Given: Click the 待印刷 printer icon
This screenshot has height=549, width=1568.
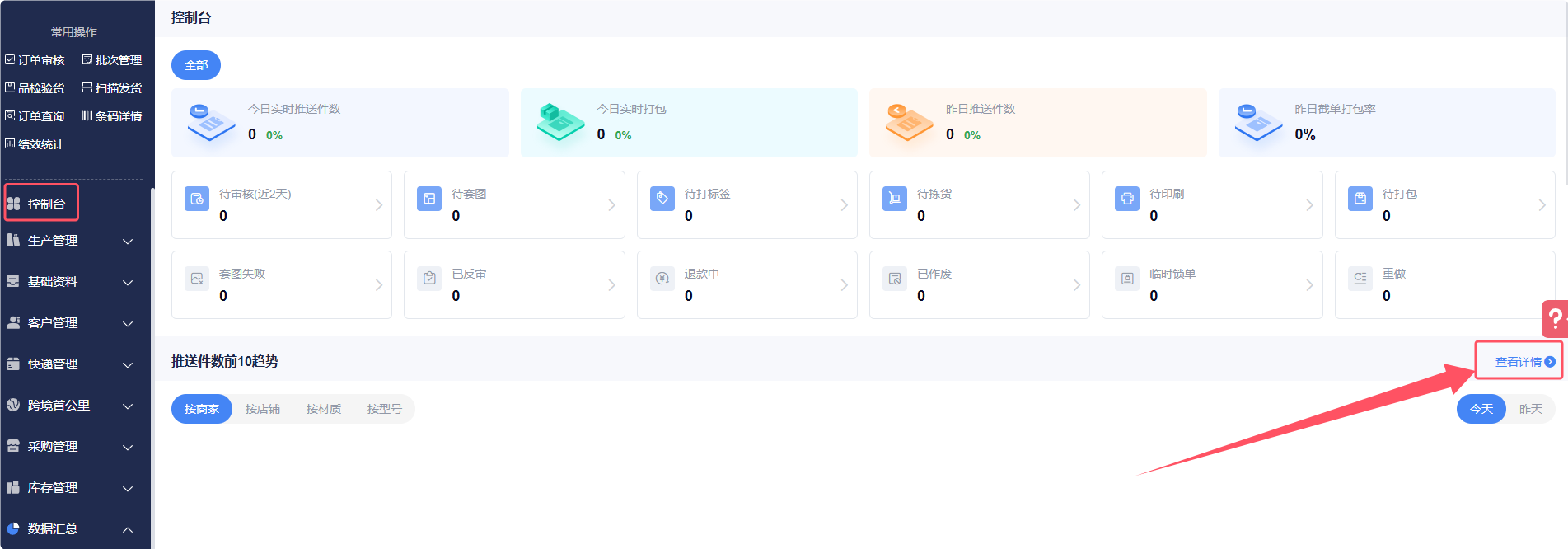Looking at the screenshot, I should pyautogui.click(x=1127, y=199).
